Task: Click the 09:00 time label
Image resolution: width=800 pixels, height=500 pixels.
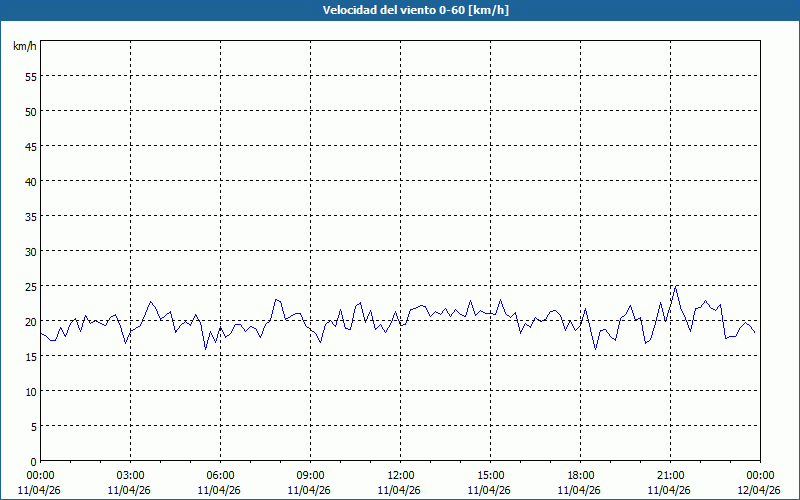Action: [310, 475]
